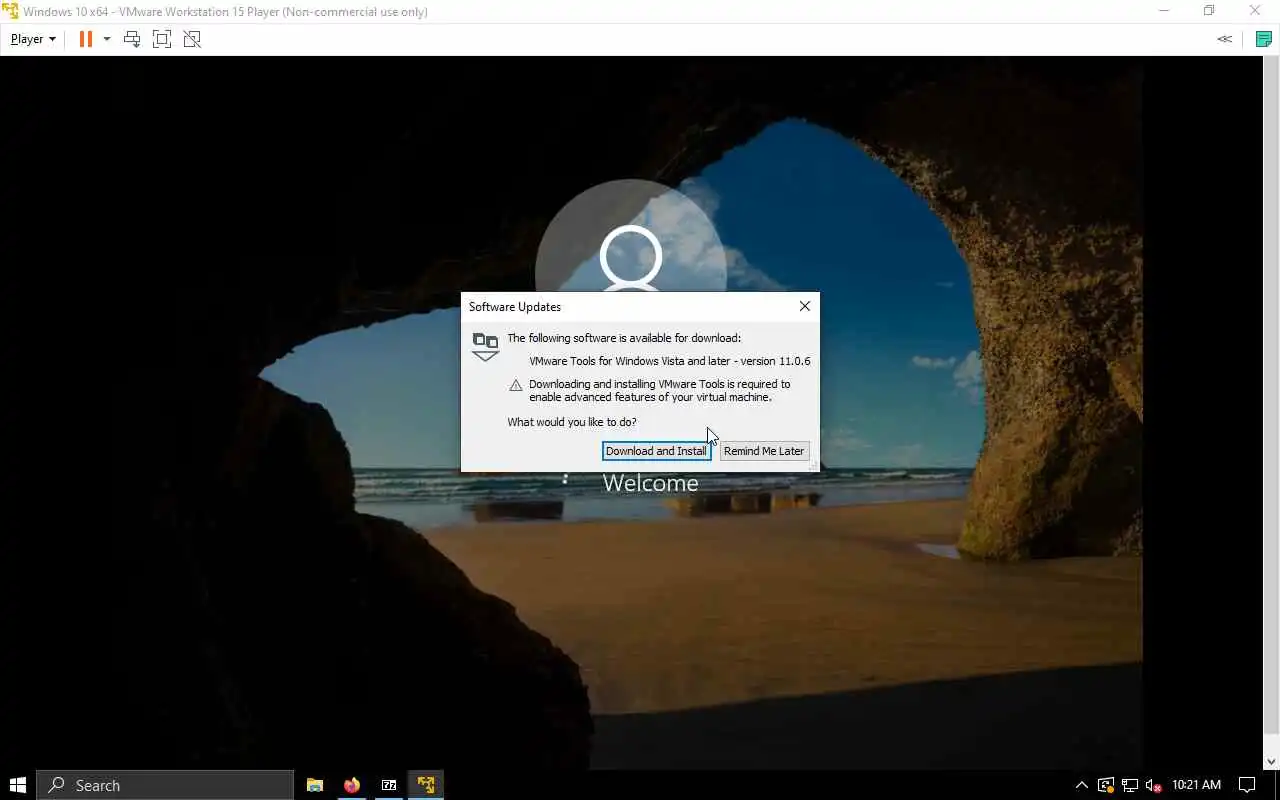Open File Explorer from taskbar

pos(315,785)
